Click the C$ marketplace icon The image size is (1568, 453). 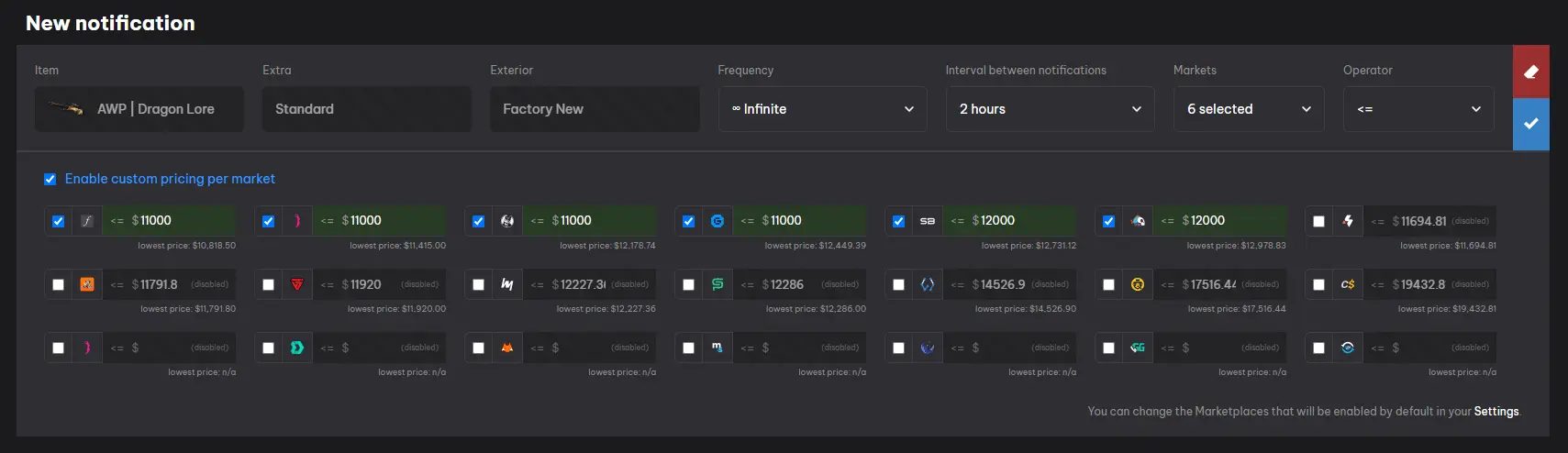tap(1348, 284)
